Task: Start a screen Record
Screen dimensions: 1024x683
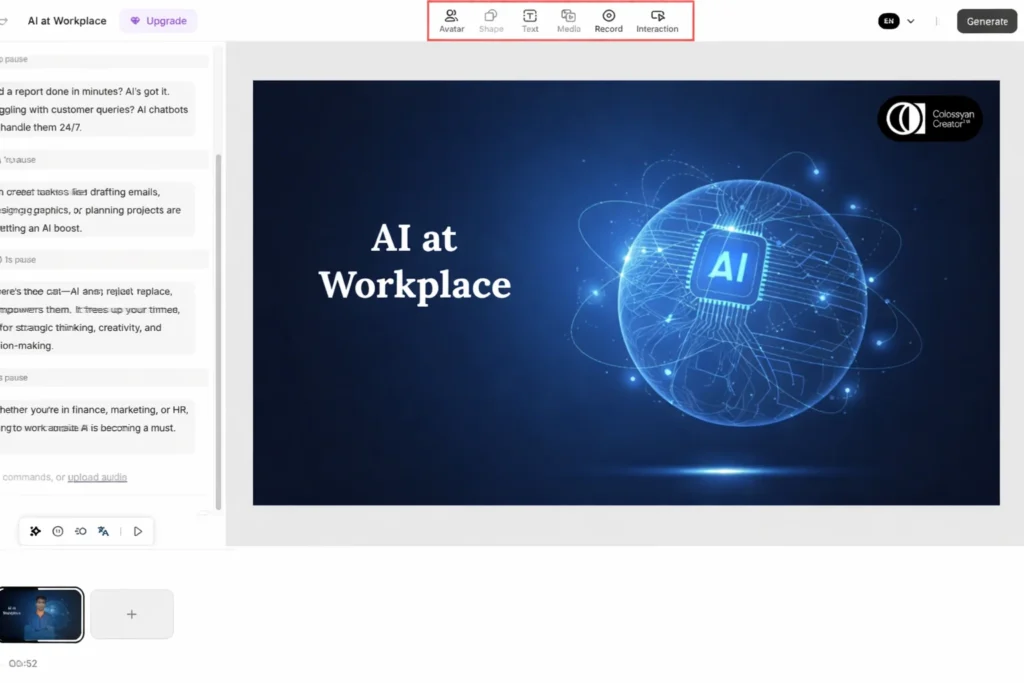Action: point(608,21)
